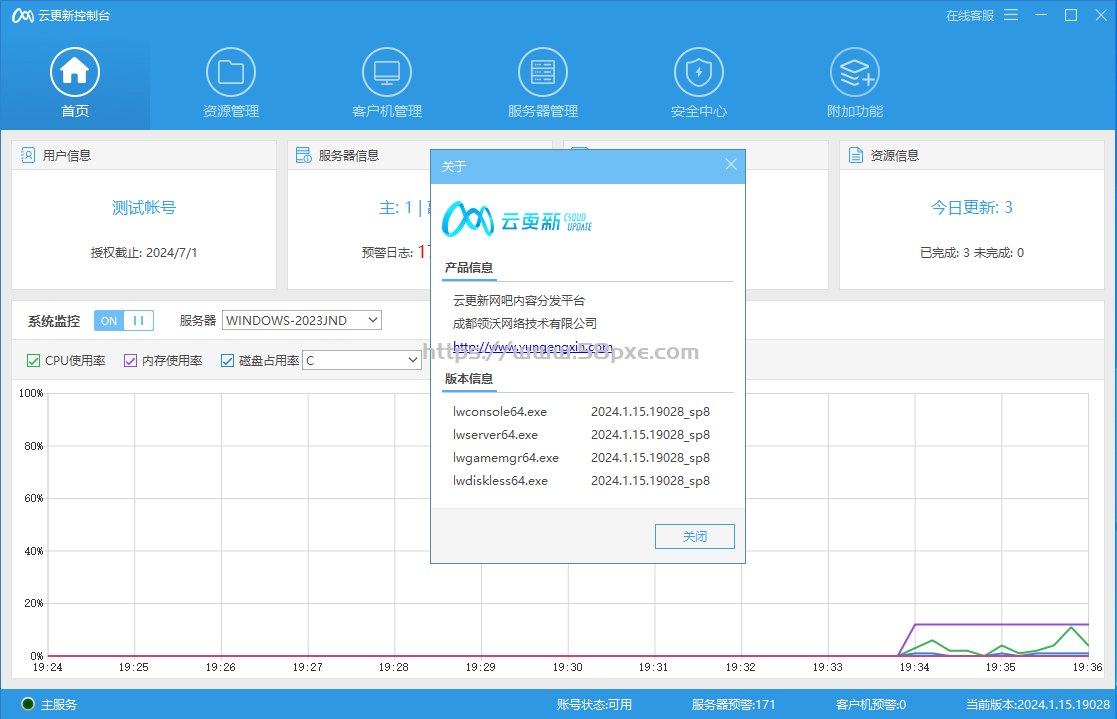Click 账号状态:可用 in status bar
This screenshot has height=719, width=1117.
(x=594, y=705)
